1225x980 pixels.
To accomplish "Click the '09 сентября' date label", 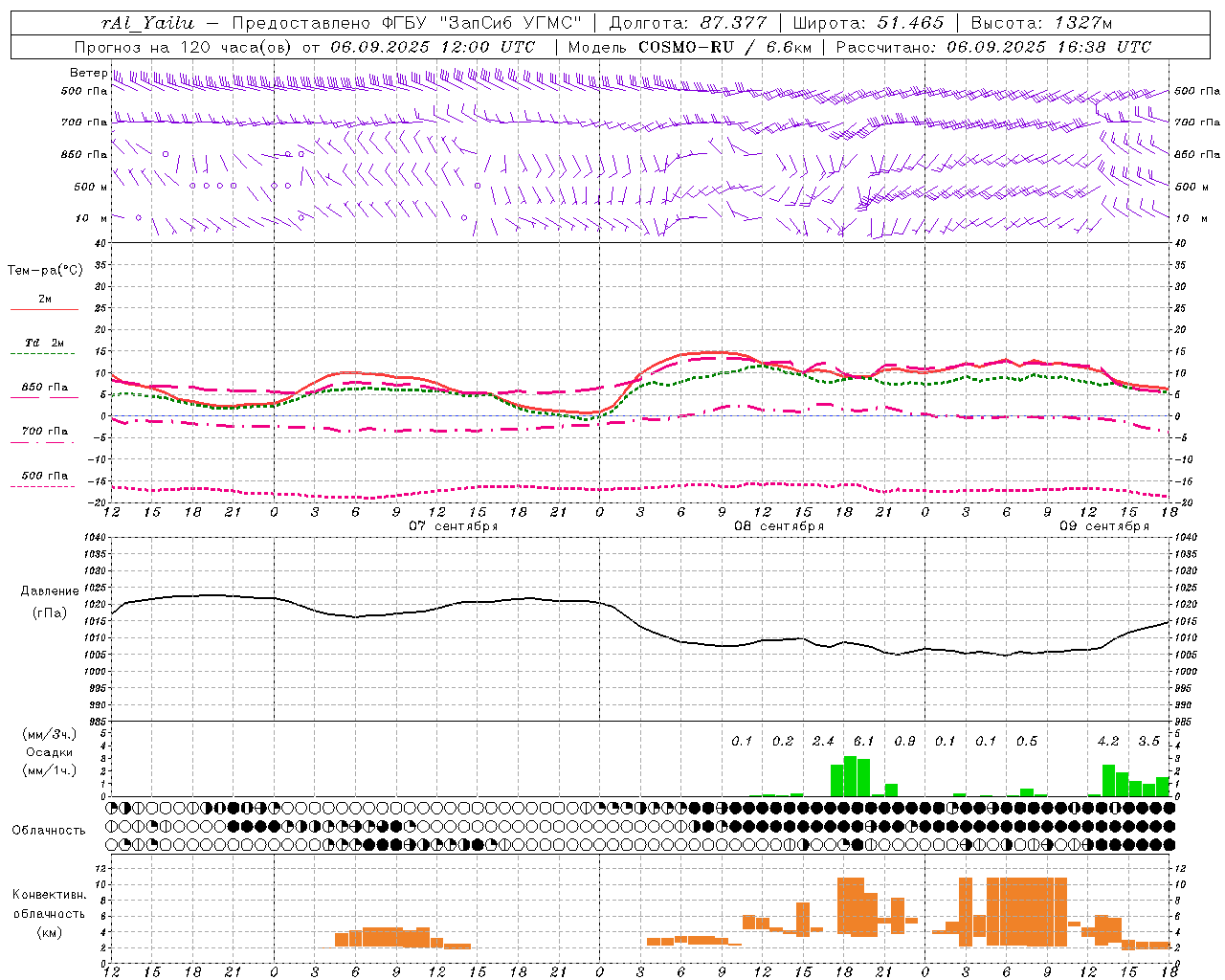I will [1104, 526].
